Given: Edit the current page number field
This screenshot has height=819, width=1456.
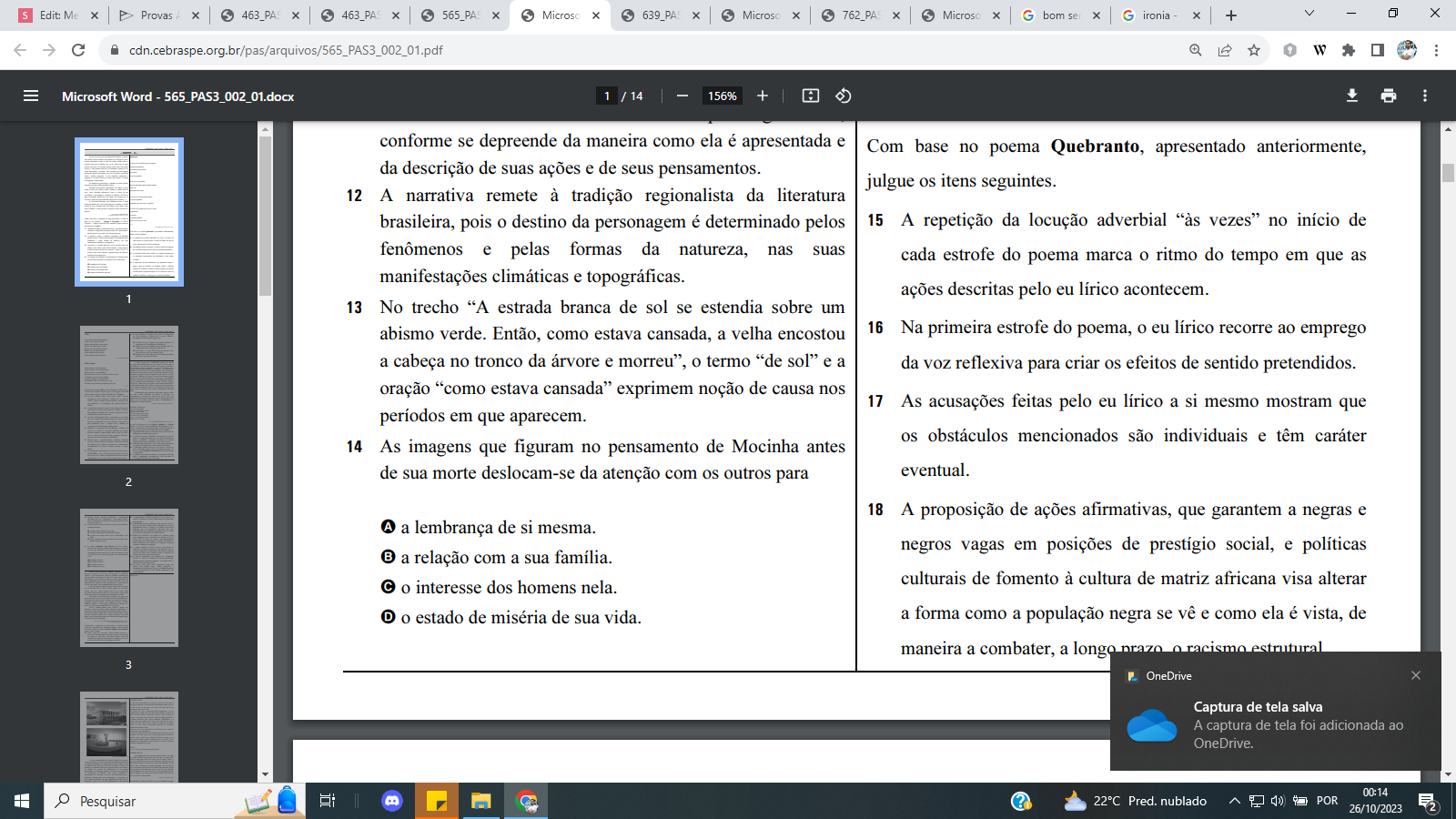Looking at the screenshot, I should point(607,96).
